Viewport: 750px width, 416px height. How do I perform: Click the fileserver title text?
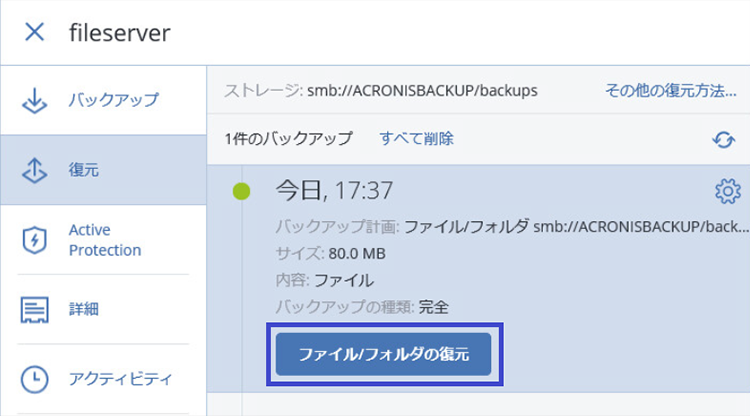(120, 32)
